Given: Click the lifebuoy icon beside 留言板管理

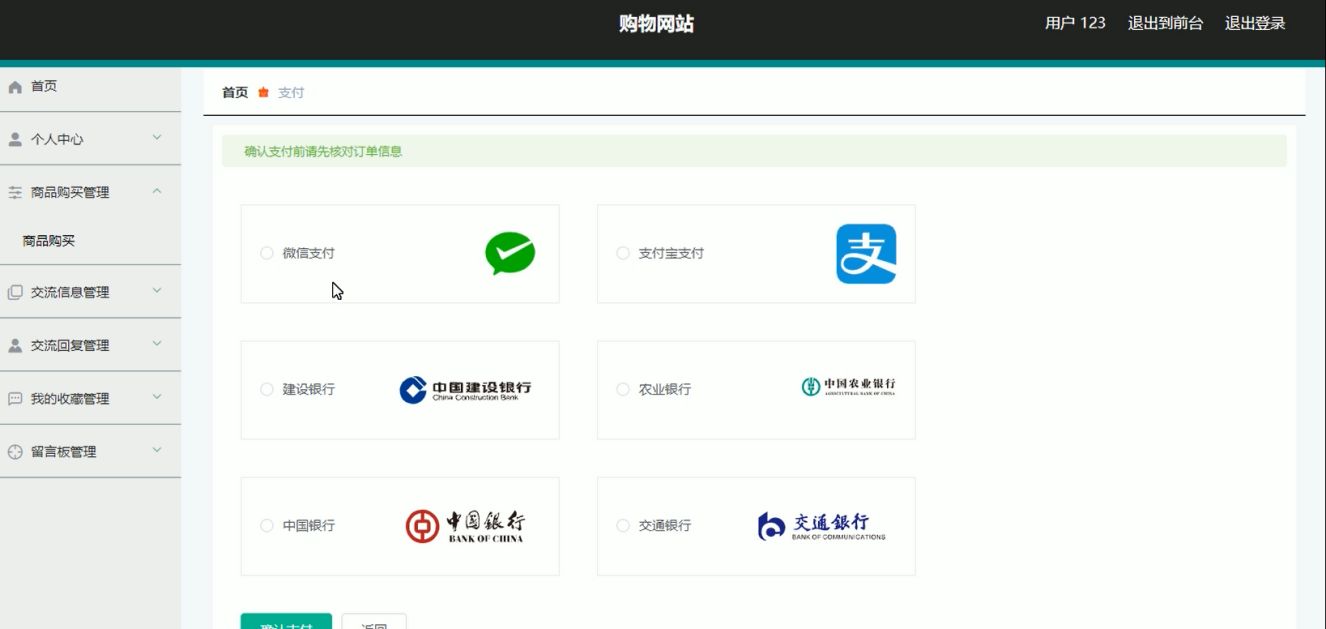Looking at the screenshot, I should (x=15, y=452).
